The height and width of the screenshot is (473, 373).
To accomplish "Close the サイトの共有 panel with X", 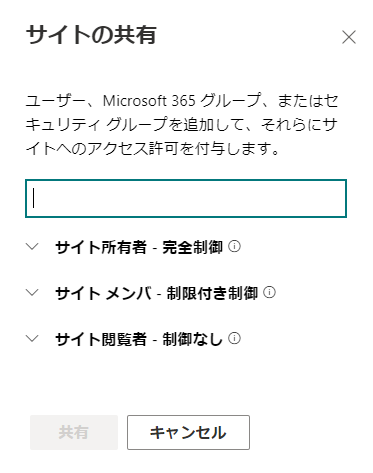I will tap(349, 37).
